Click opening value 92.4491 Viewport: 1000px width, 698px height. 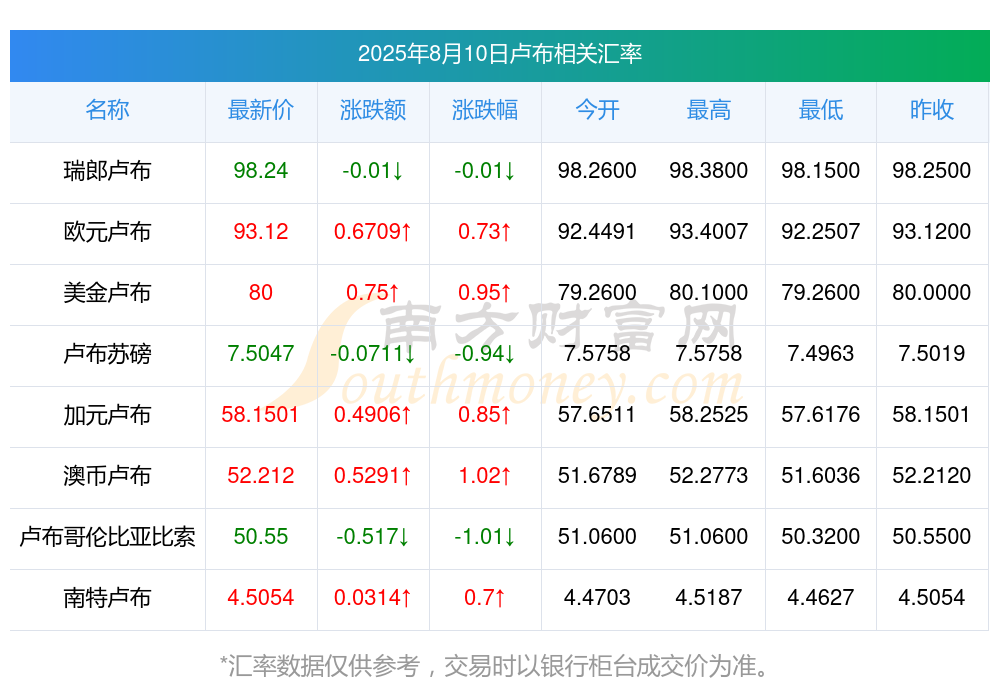(x=597, y=232)
